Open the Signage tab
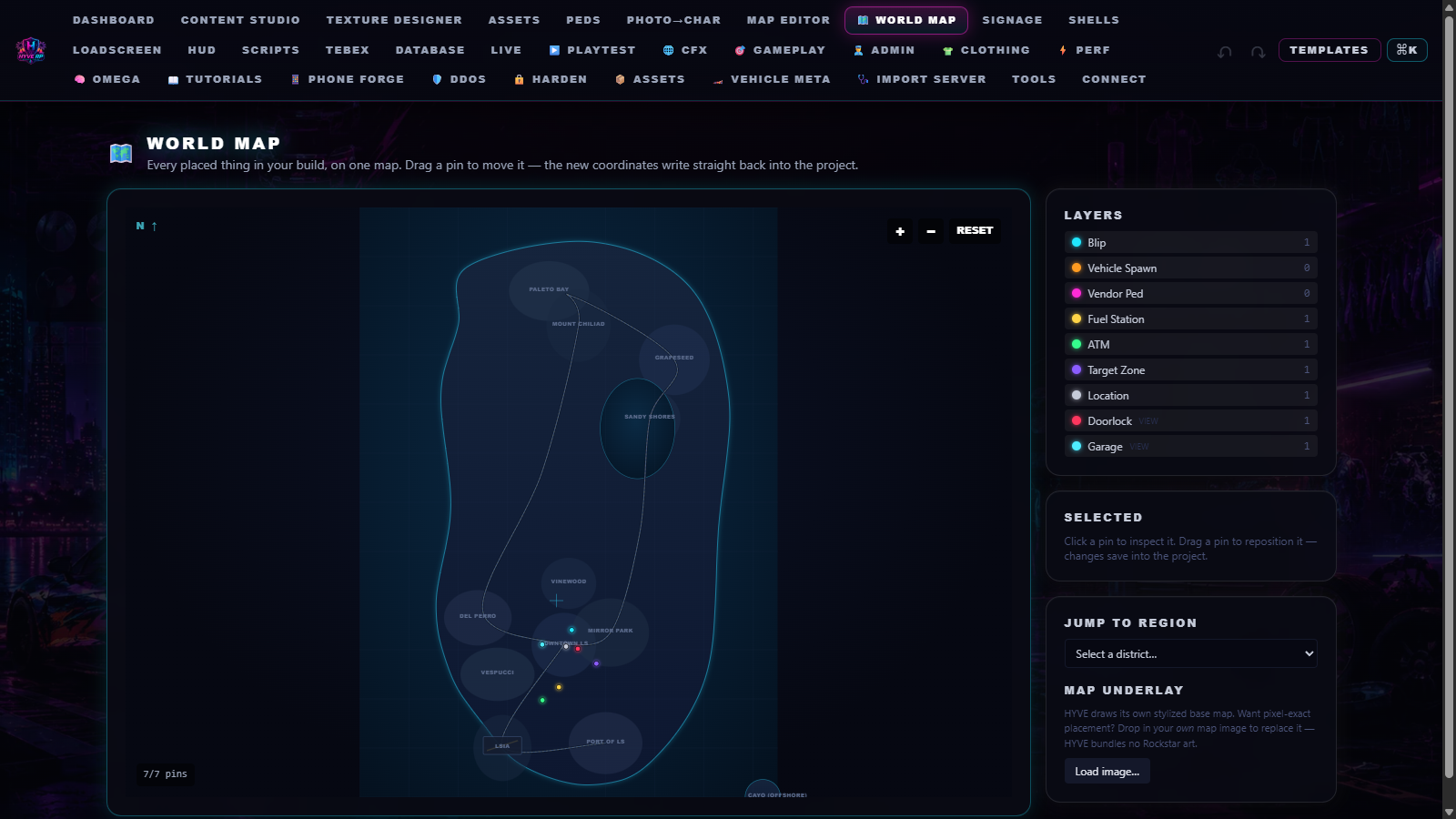Image resolution: width=1456 pixels, height=819 pixels. click(x=1012, y=20)
